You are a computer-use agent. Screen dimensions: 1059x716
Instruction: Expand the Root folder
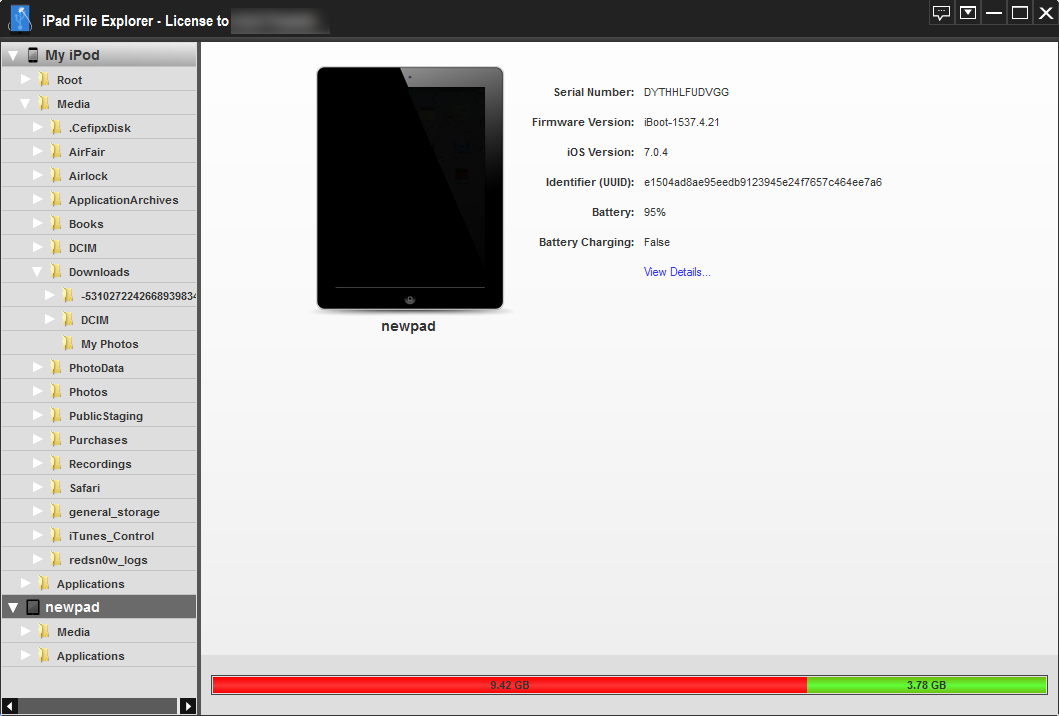[26, 79]
